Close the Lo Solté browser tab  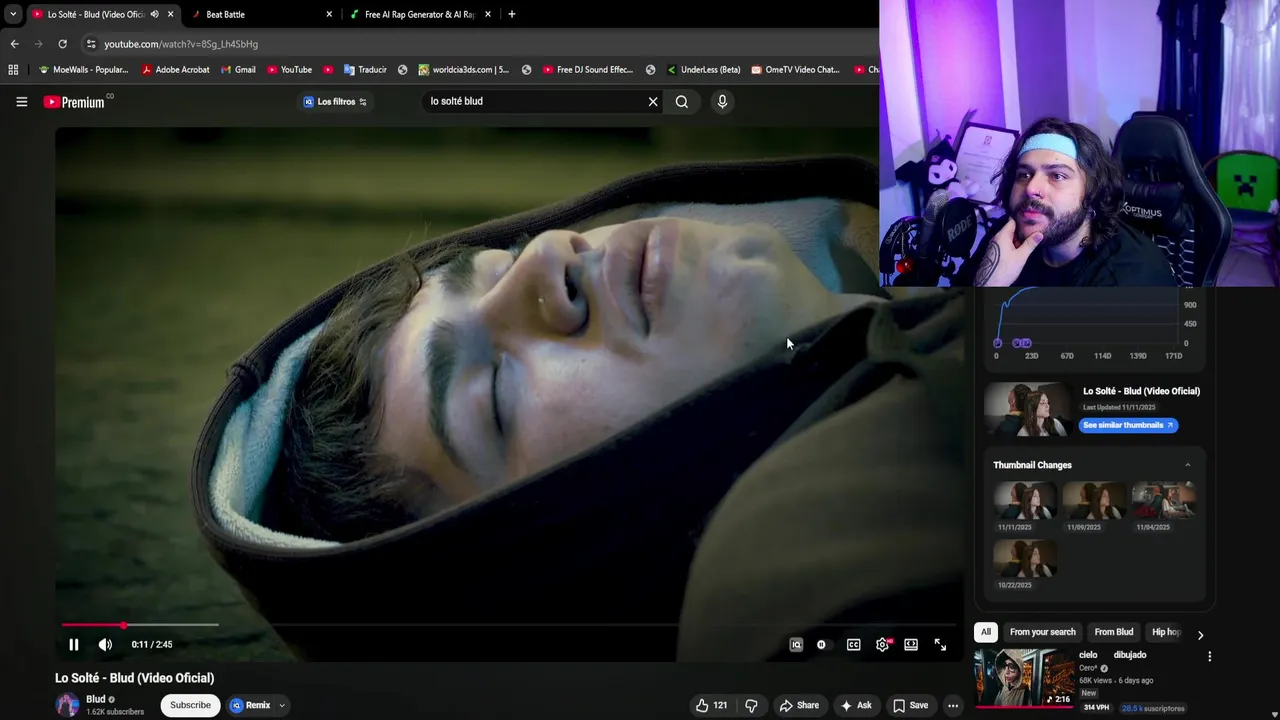(x=170, y=14)
